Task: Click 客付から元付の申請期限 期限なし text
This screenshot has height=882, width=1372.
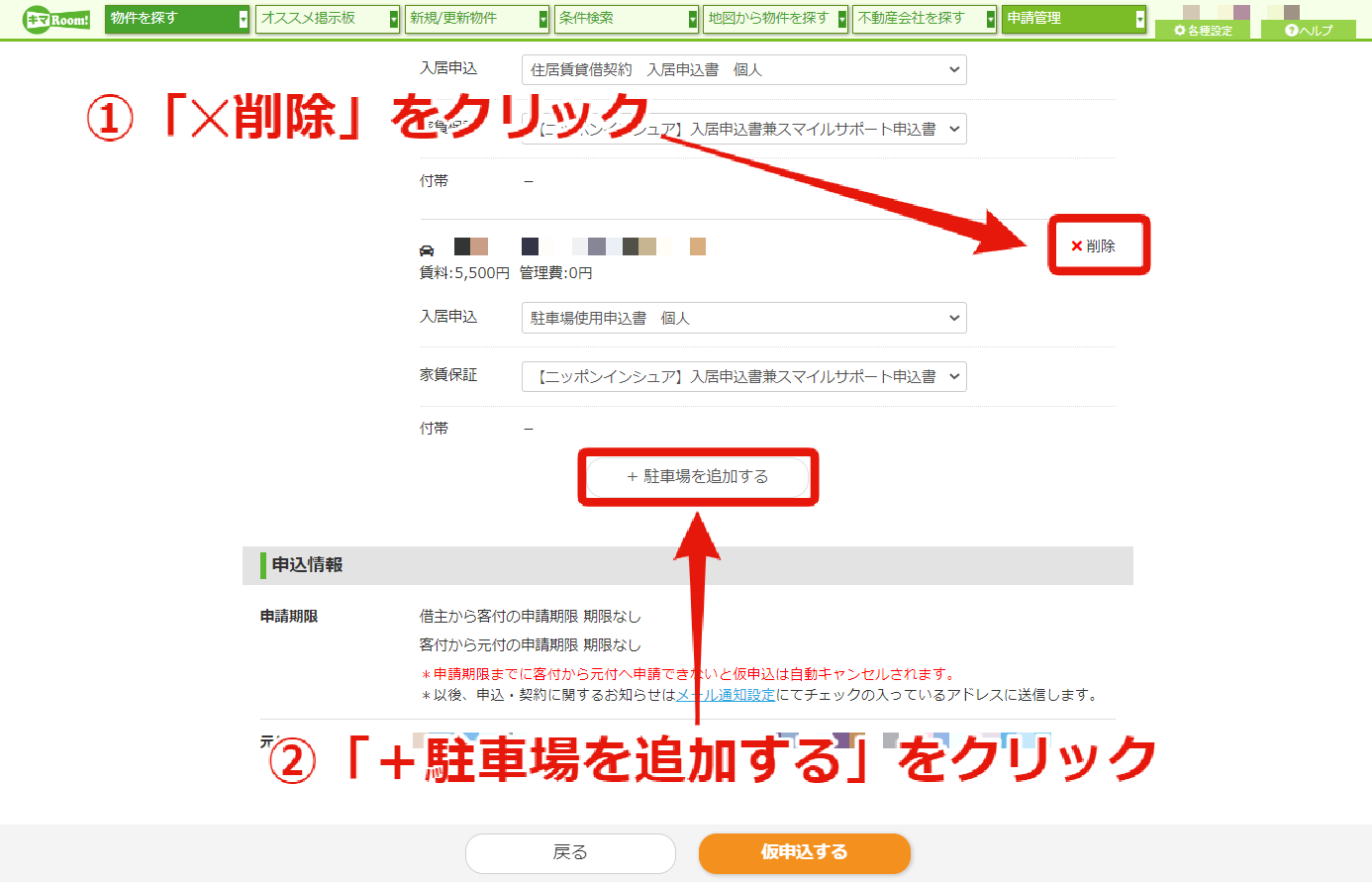Action: tap(530, 645)
